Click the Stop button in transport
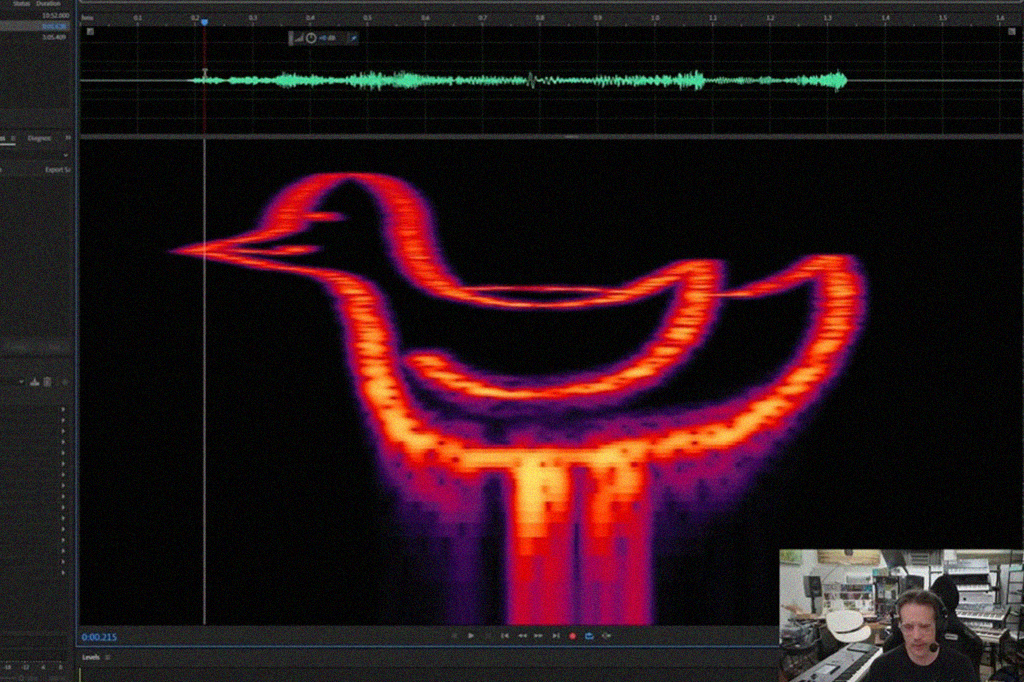 [454, 636]
